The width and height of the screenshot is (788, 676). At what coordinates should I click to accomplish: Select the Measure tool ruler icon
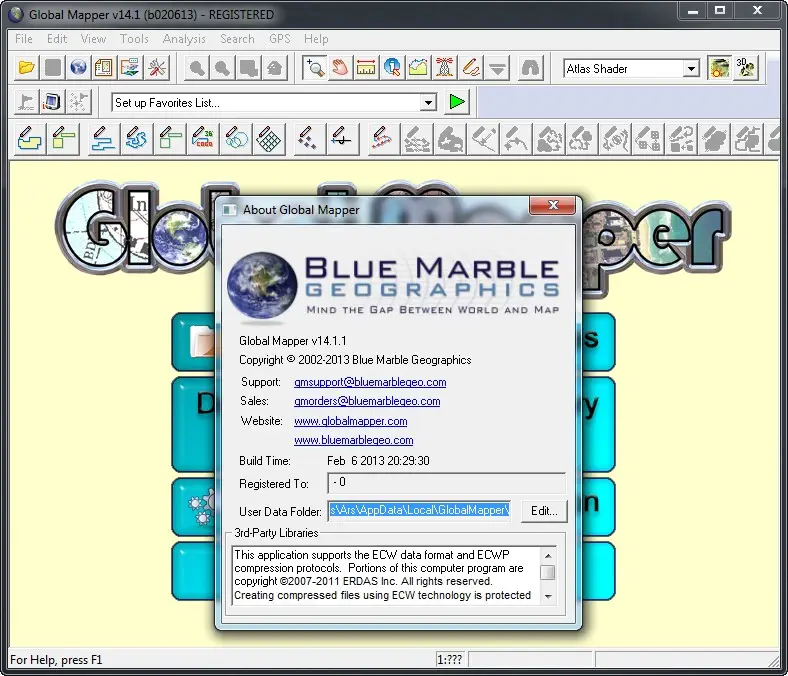click(x=366, y=67)
